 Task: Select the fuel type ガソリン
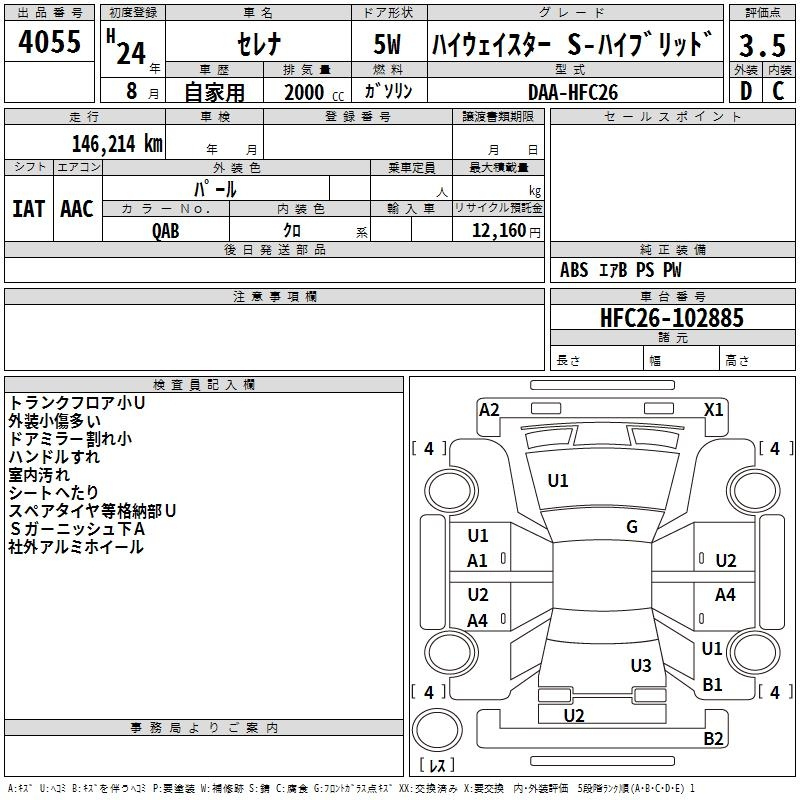click(388, 91)
